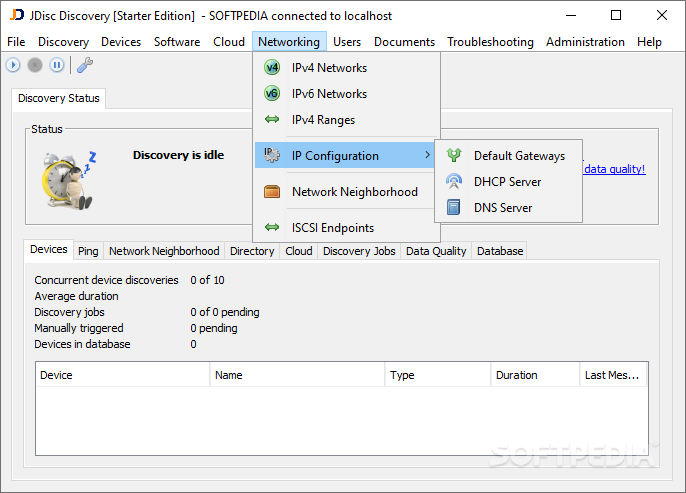Viewport: 686px width, 493px height.
Task: Click the ISCSI Endpoints arrows icon
Action: point(272,227)
